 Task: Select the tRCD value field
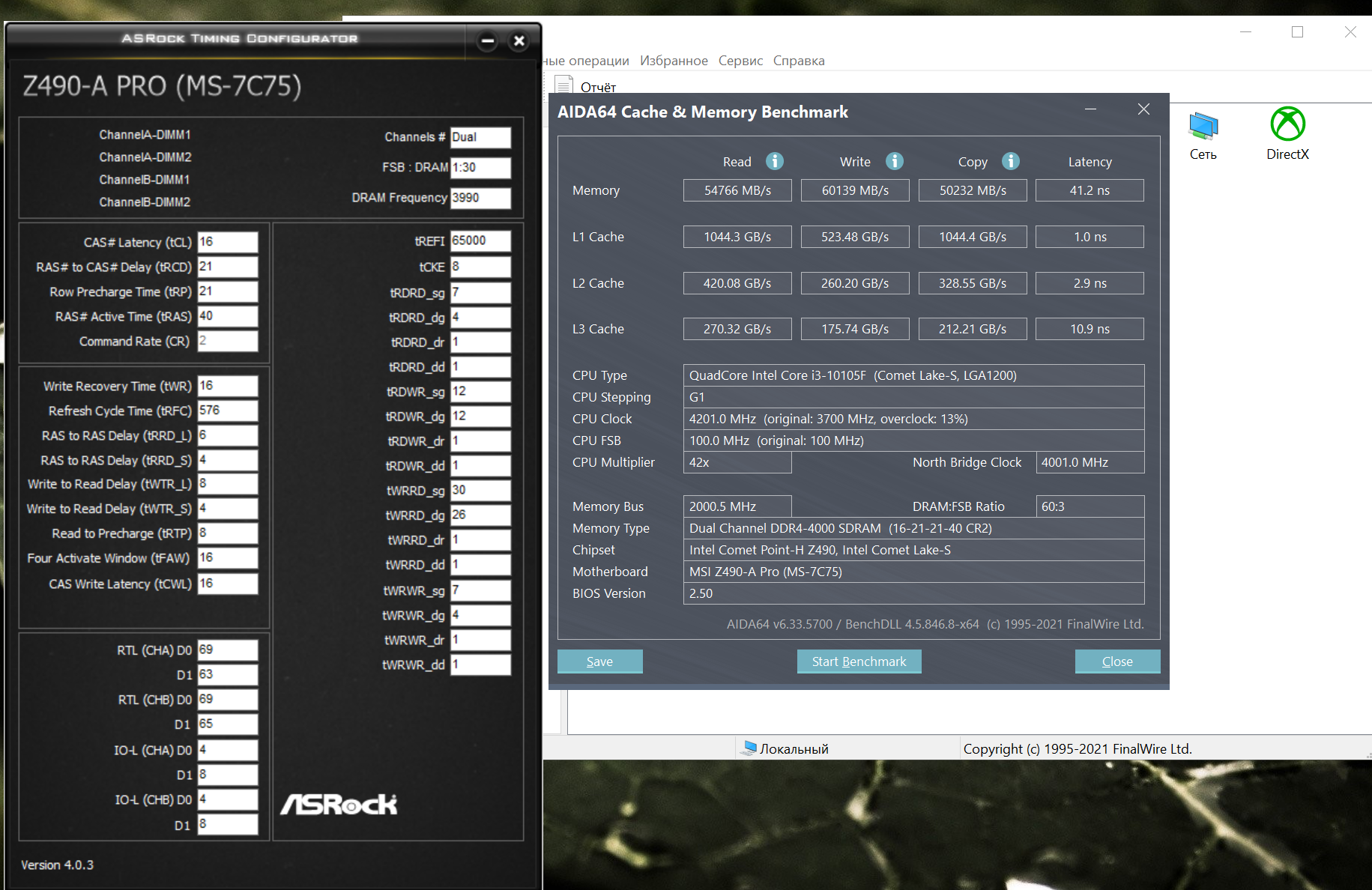point(228,267)
